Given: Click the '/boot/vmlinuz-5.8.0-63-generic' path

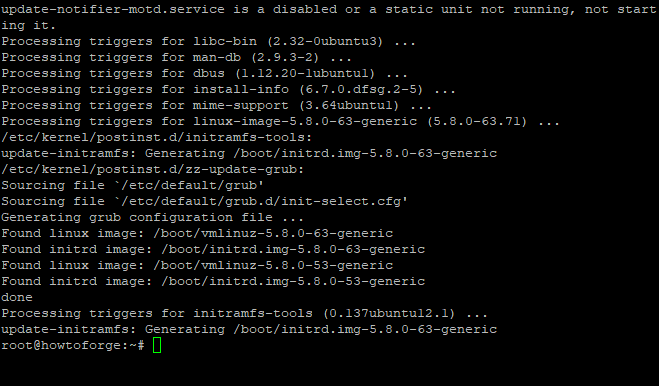Looking at the screenshot, I should pos(273,233).
